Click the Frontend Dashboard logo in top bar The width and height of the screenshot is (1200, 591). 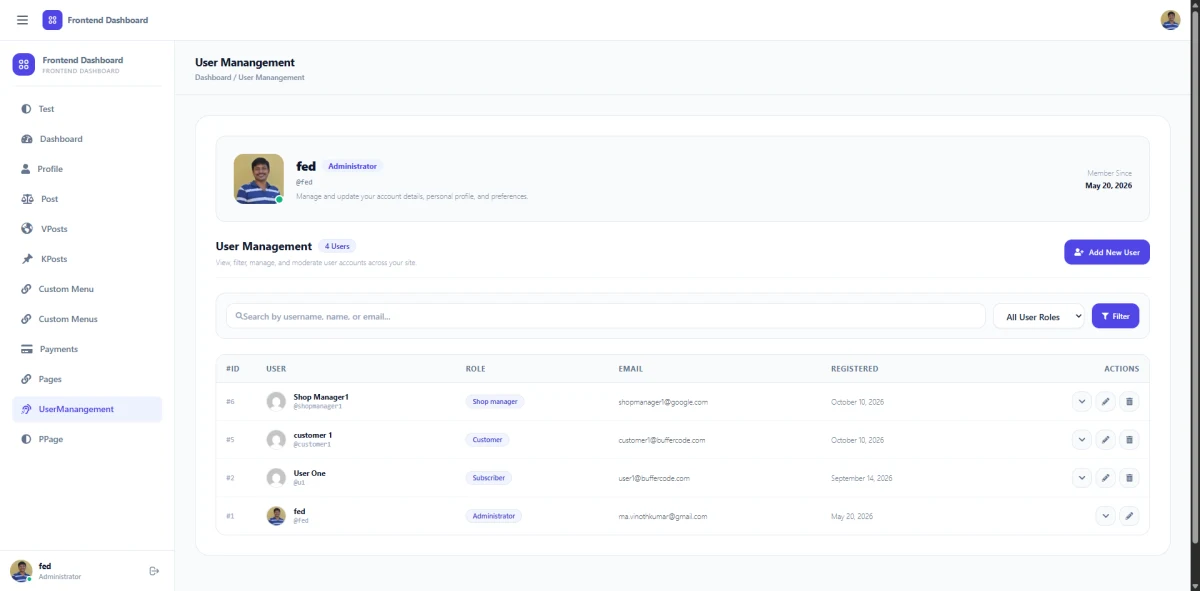[52, 20]
